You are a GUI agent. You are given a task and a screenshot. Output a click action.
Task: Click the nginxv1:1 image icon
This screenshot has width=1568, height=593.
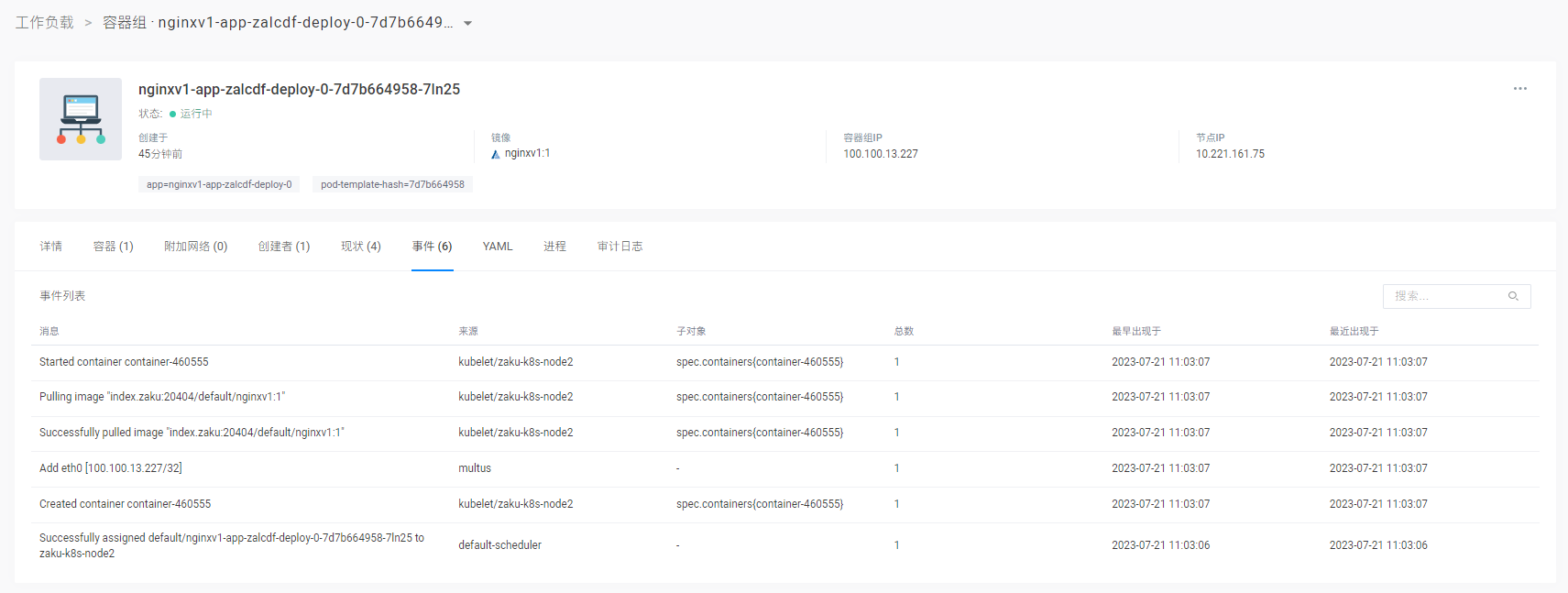coord(496,154)
